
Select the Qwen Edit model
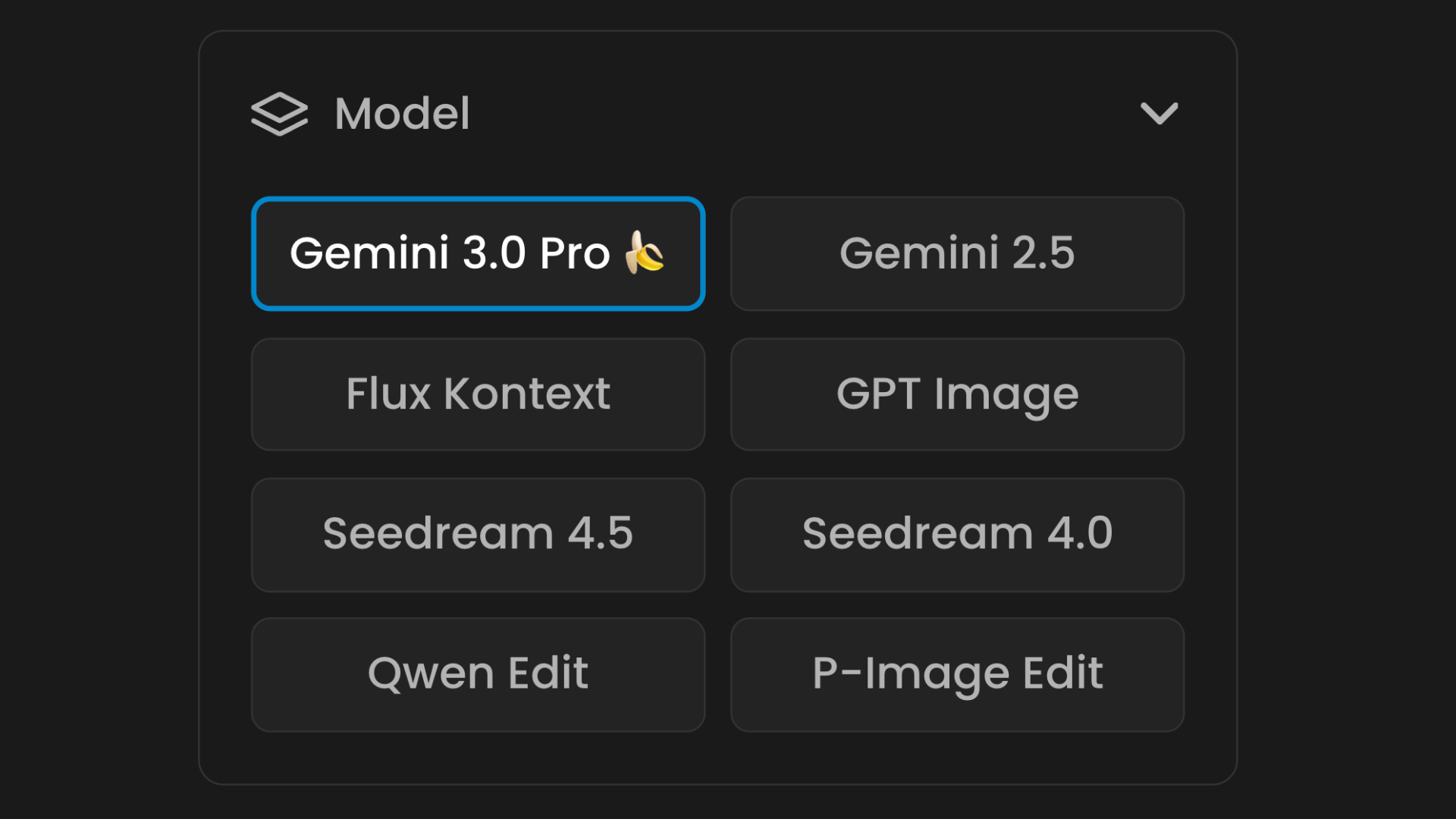[x=479, y=674]
